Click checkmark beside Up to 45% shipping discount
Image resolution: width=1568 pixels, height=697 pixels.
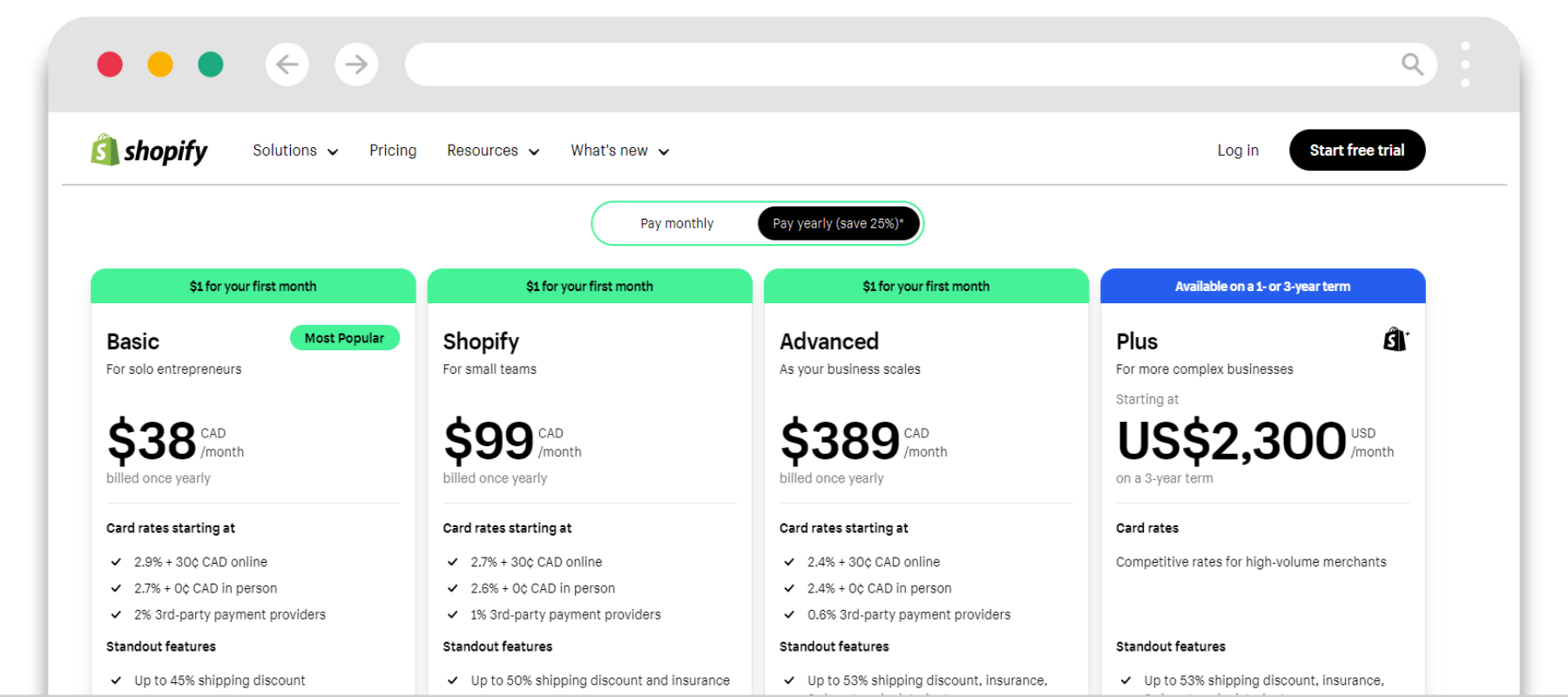(116, 680)
